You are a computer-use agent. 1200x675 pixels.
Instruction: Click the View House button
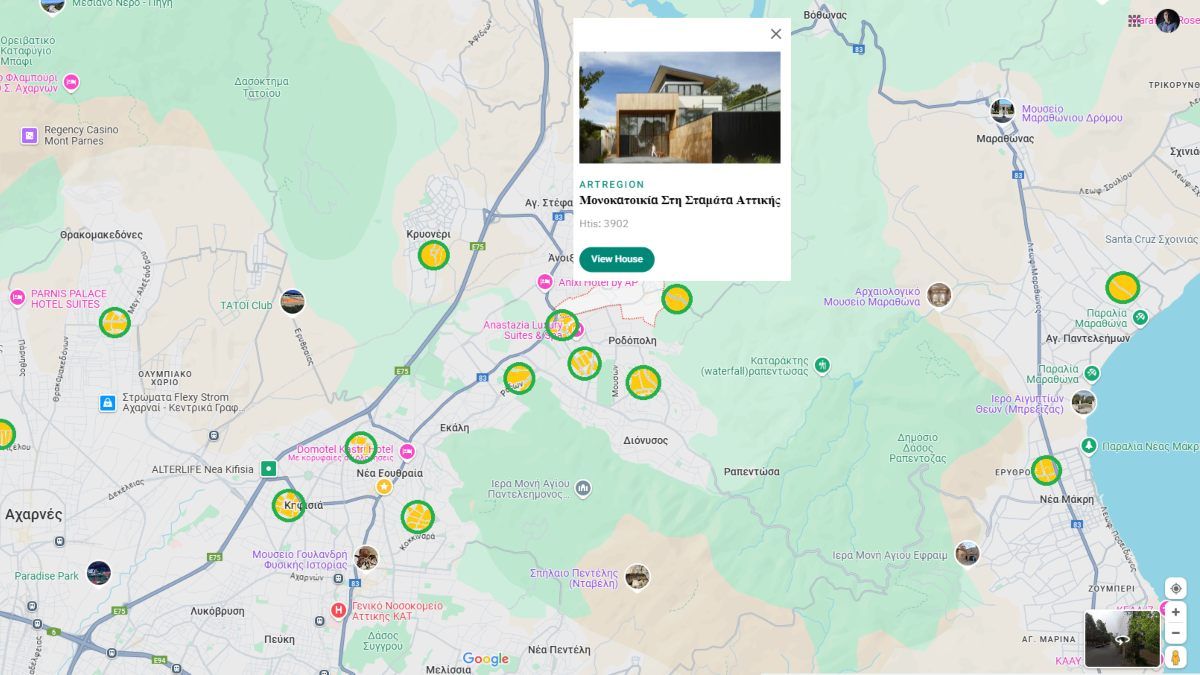point(616,259)
